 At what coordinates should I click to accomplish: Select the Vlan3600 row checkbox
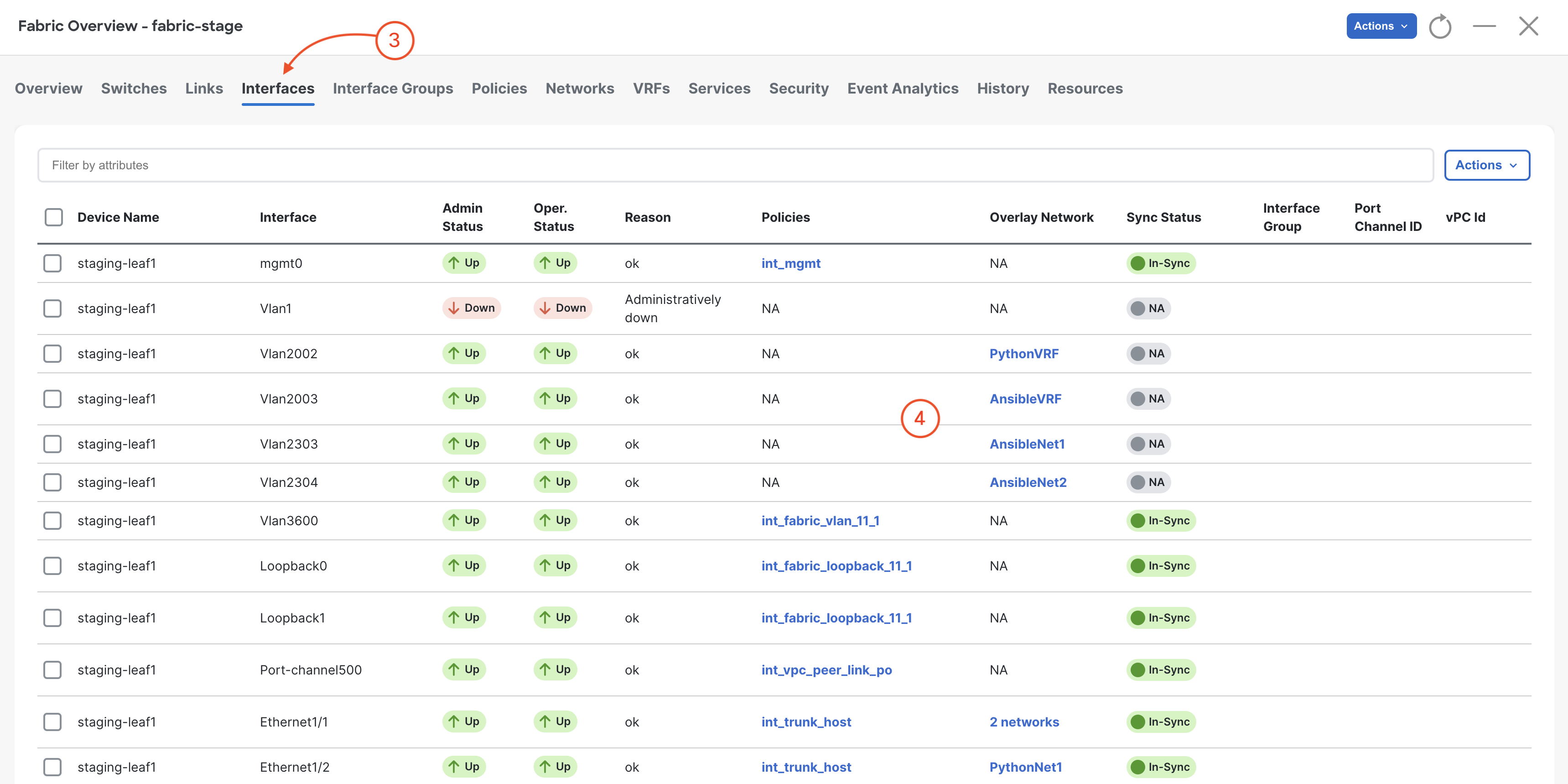pyautogui.click(x=53, y=521)
